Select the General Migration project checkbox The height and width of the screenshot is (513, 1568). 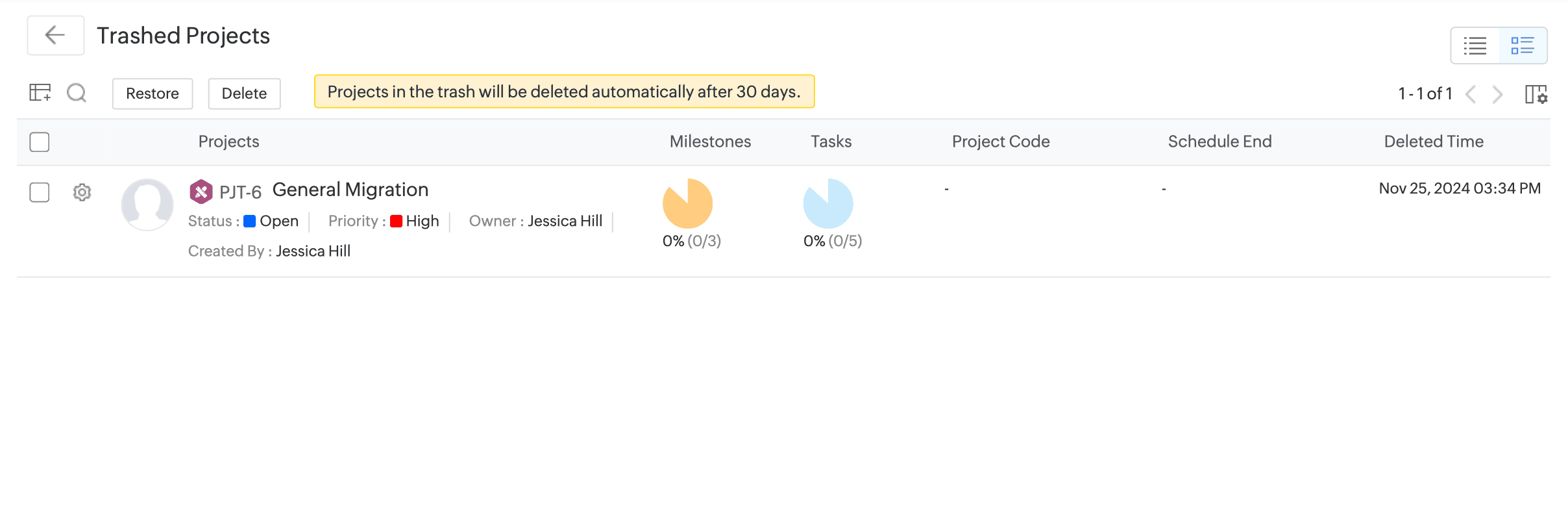coord(40,192)
